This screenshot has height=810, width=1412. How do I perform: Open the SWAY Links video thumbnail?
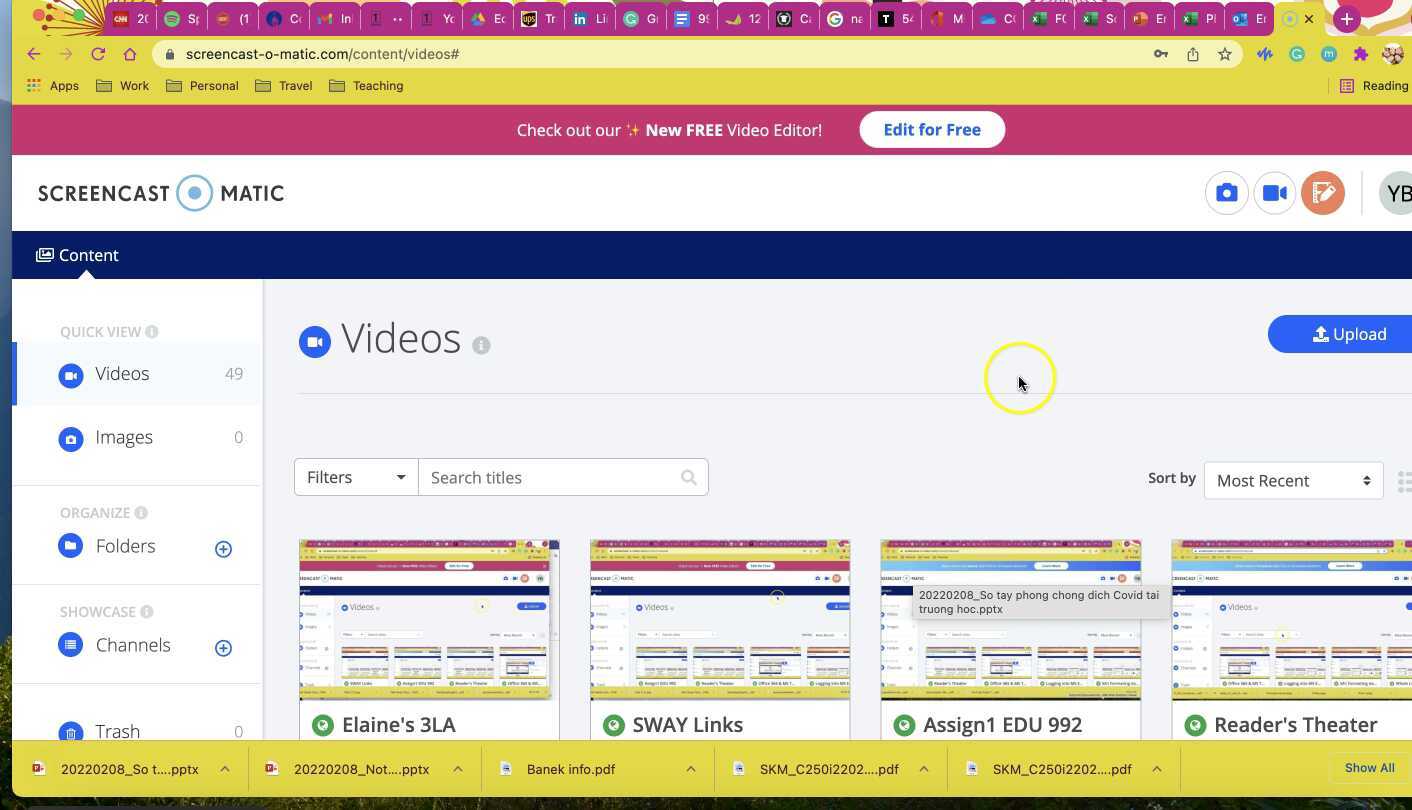pyautogui.click(x=720, y=620)
